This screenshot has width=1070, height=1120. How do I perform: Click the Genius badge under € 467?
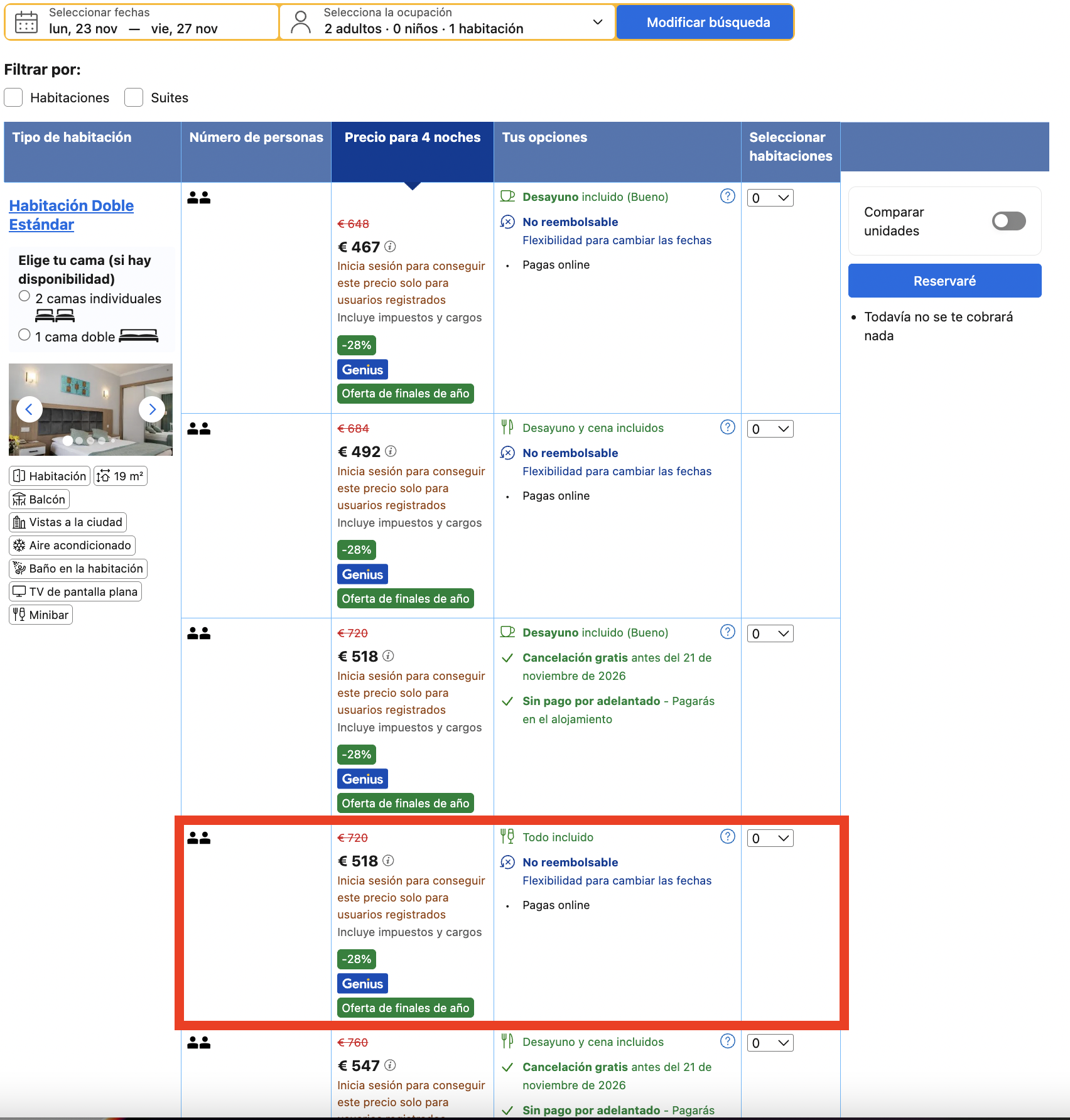tap(362, 369)
